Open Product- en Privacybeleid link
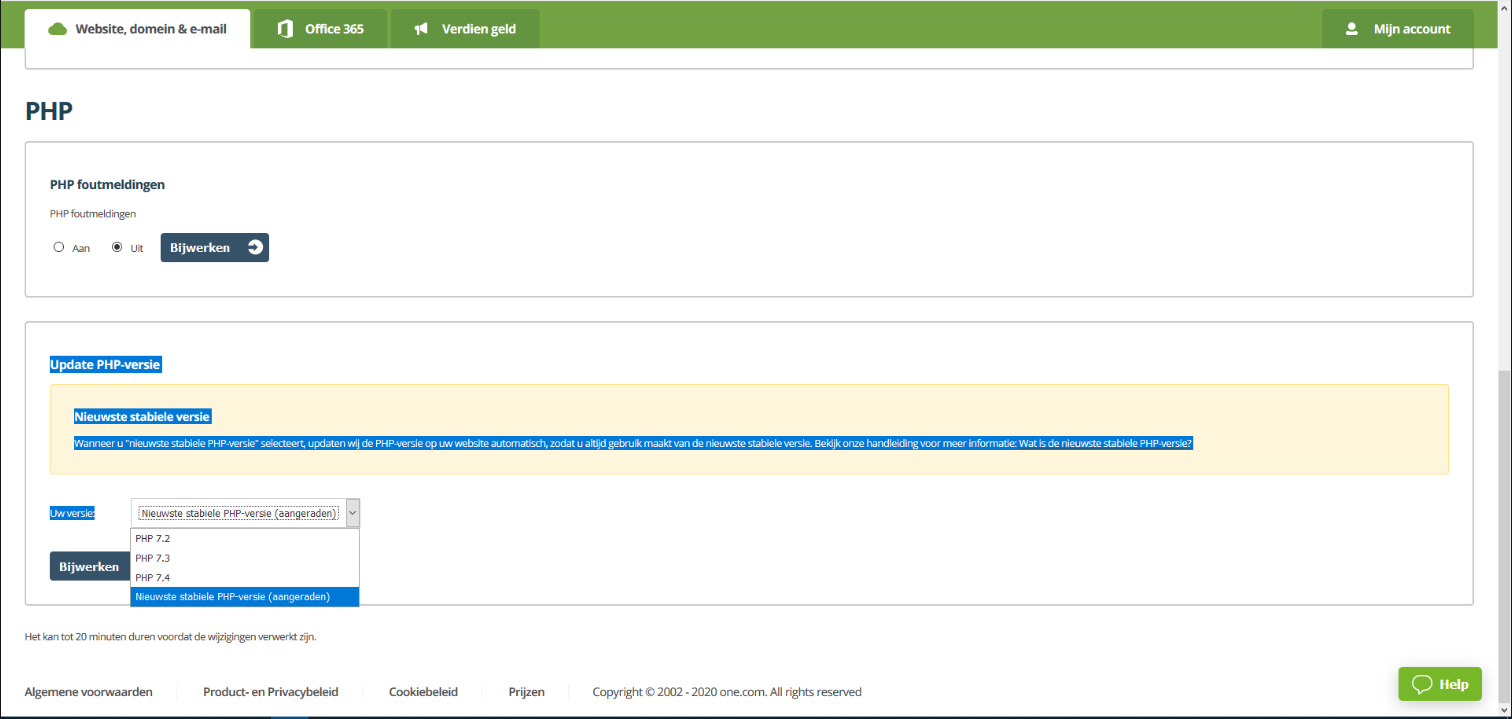 click(270, 692)
